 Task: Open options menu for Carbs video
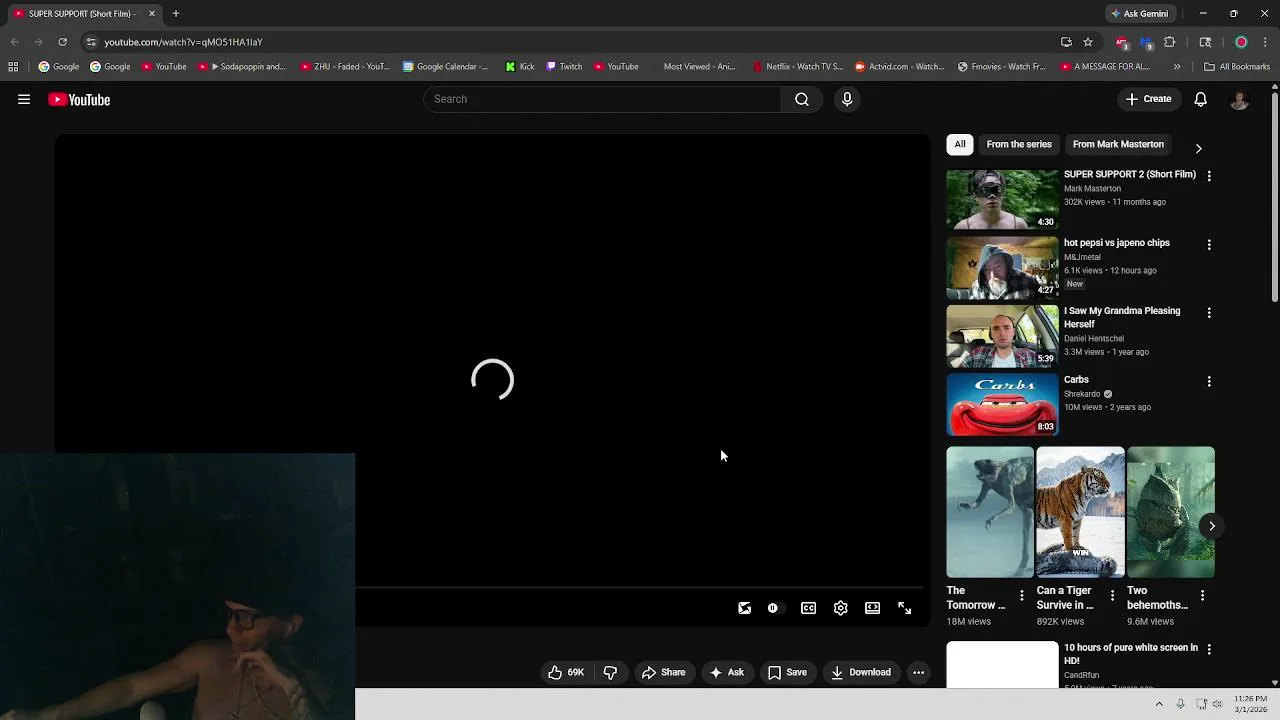[1209, 382]
